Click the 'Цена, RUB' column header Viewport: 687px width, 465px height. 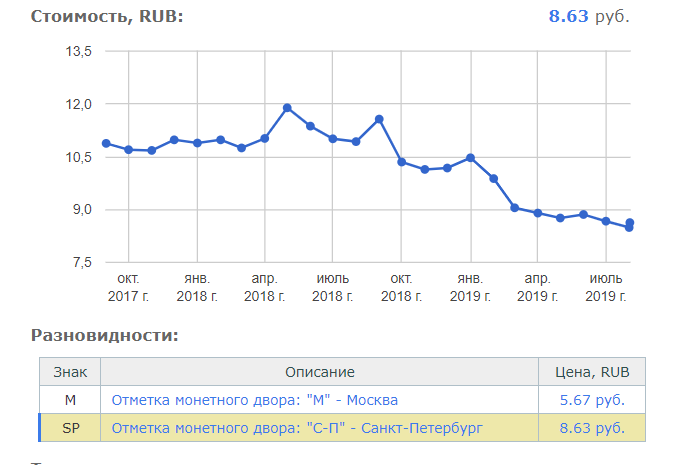pos(592,372)
